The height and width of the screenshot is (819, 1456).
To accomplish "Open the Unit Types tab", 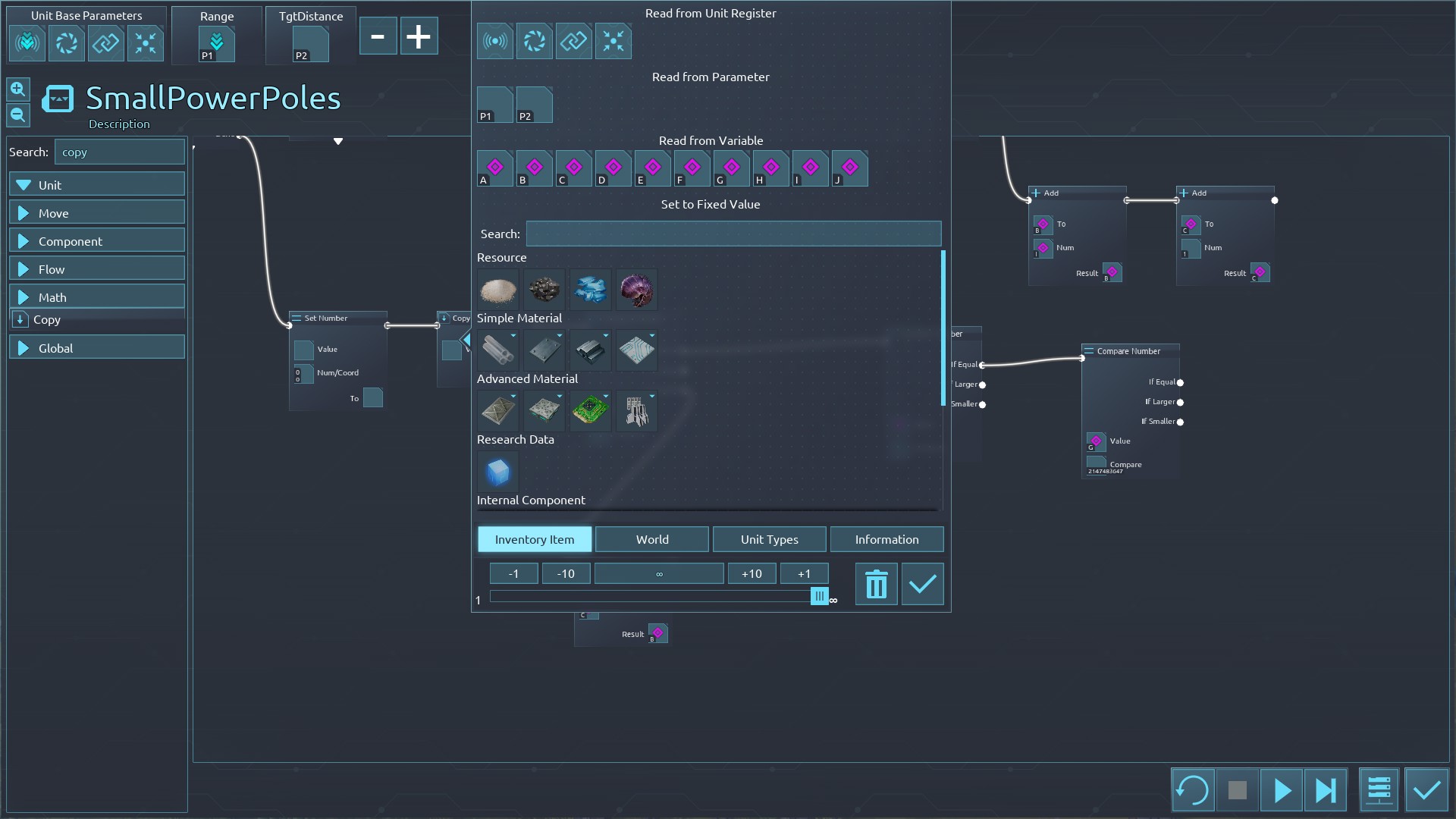I will (769, 539).
